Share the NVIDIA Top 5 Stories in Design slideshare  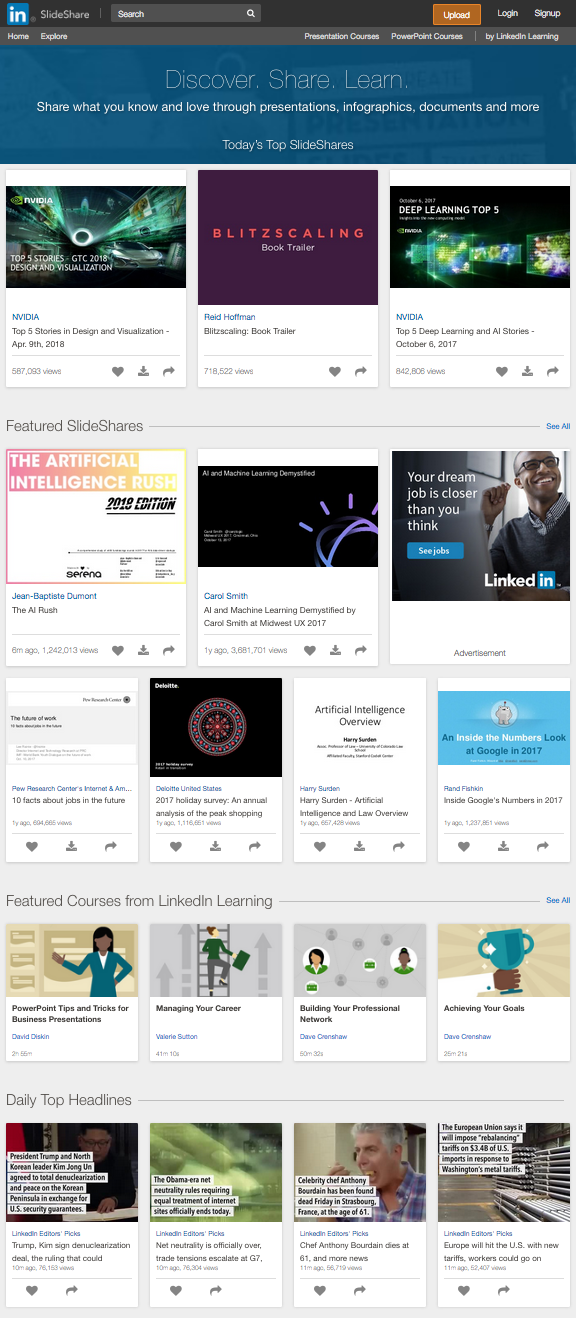point(169,371)
